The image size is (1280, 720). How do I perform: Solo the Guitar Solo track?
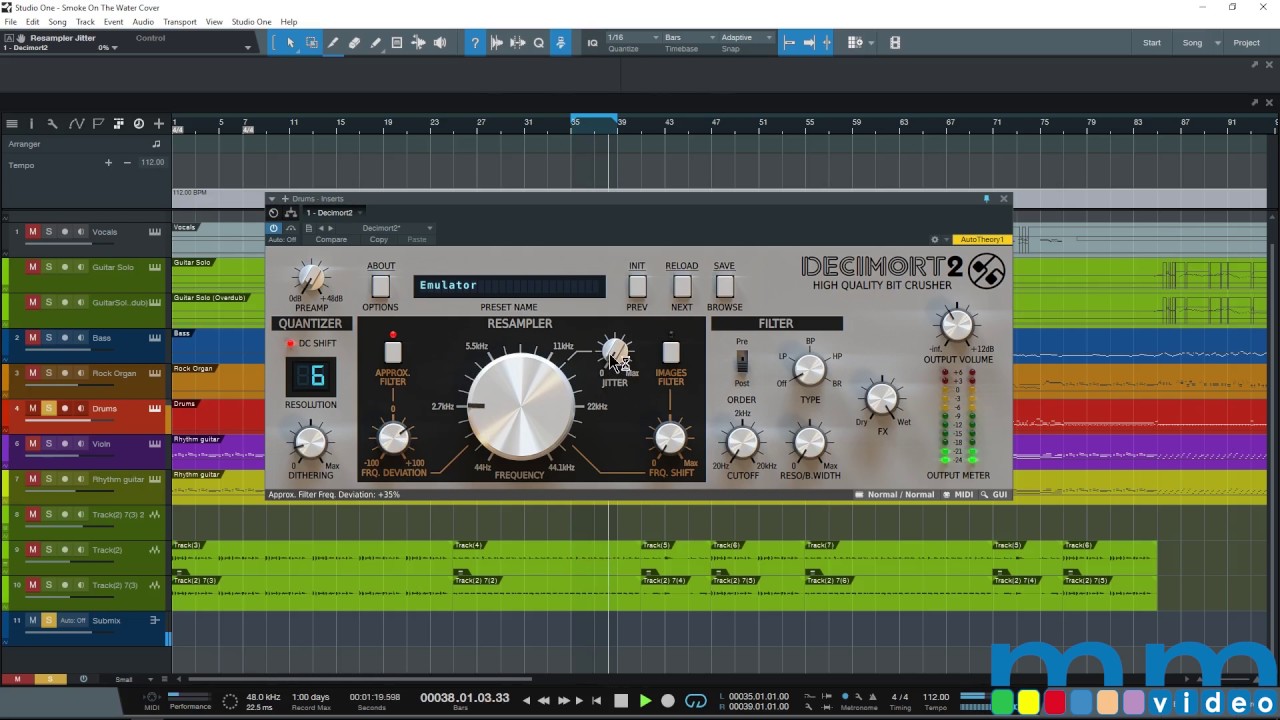click(48, 267)
